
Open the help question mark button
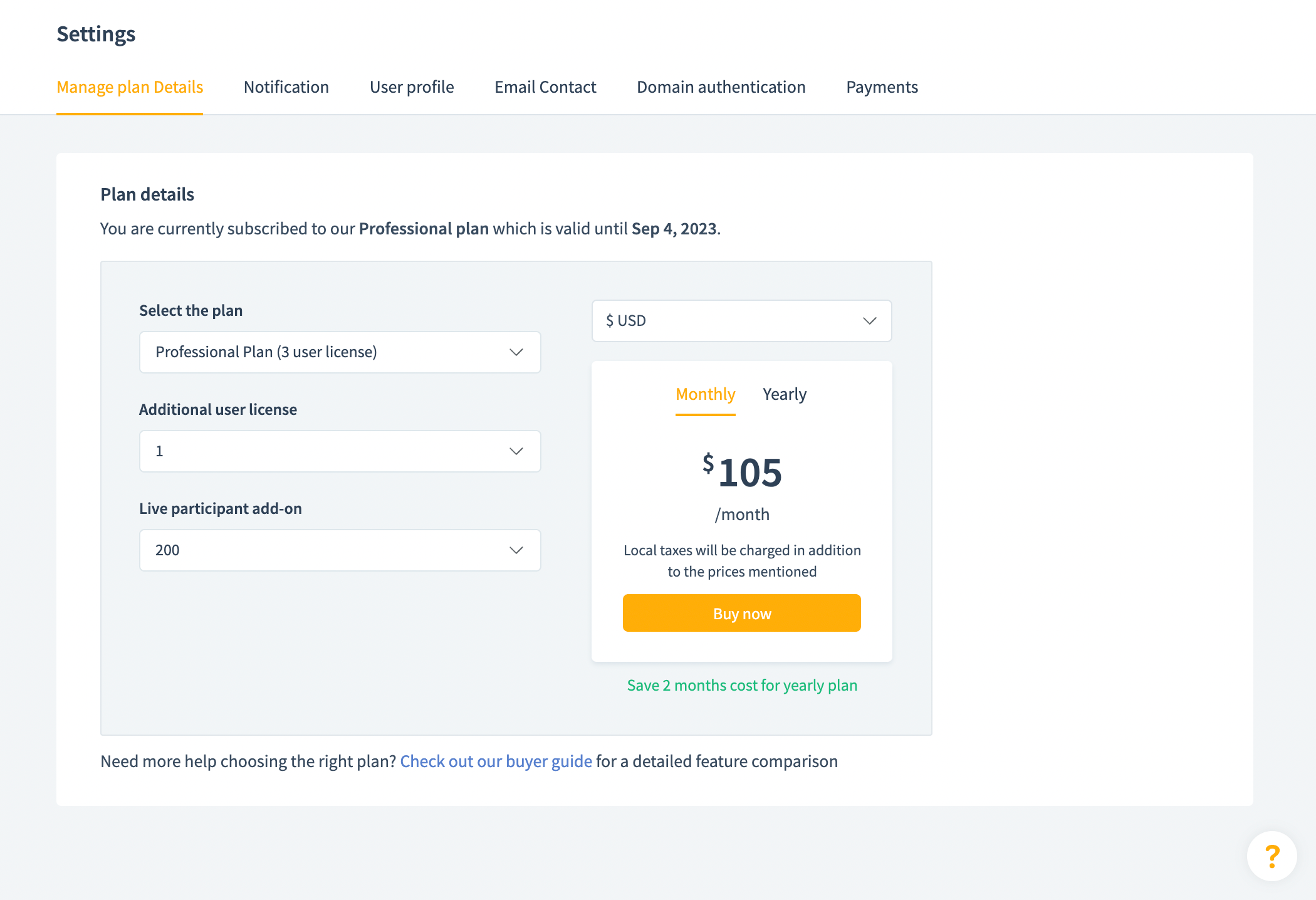(x=1272, y=856)
